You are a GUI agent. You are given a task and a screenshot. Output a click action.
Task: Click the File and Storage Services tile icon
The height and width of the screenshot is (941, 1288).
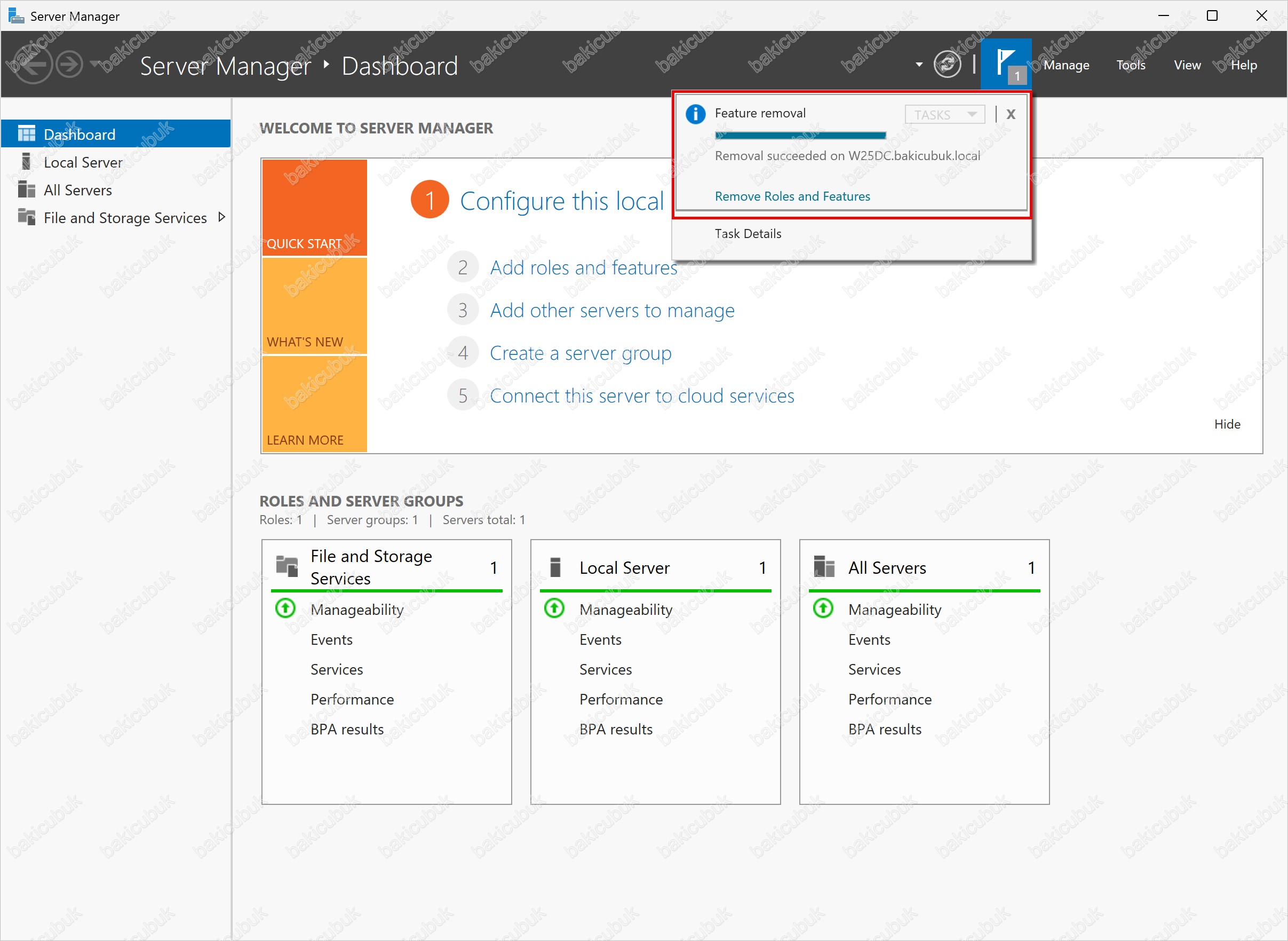coord(287,566)
